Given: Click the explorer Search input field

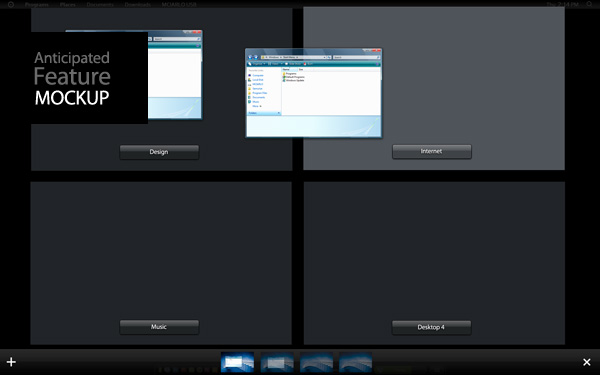Looking at the screenshot, I should [x=356, y=57].
